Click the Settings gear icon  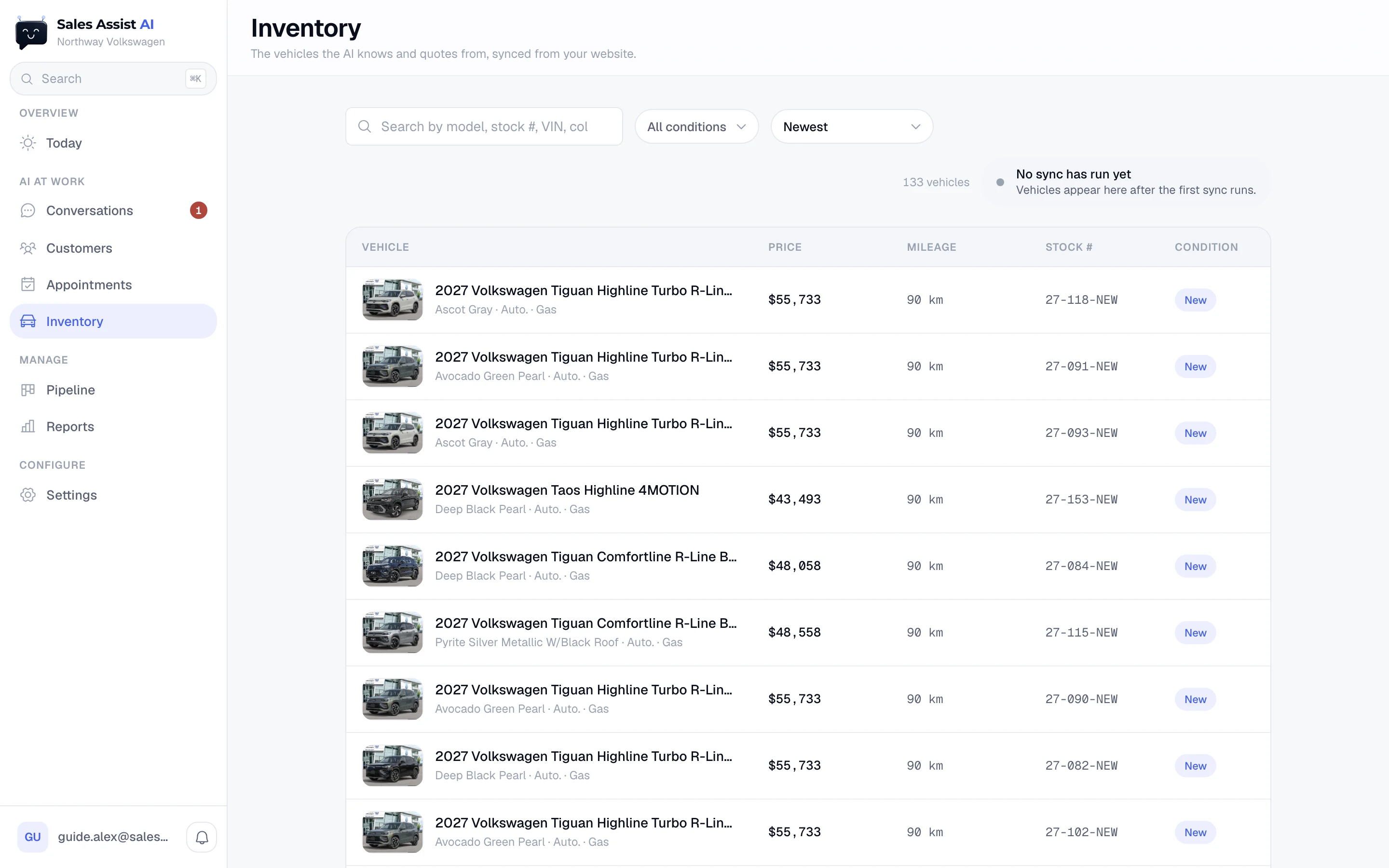click(x=27, y=495)
